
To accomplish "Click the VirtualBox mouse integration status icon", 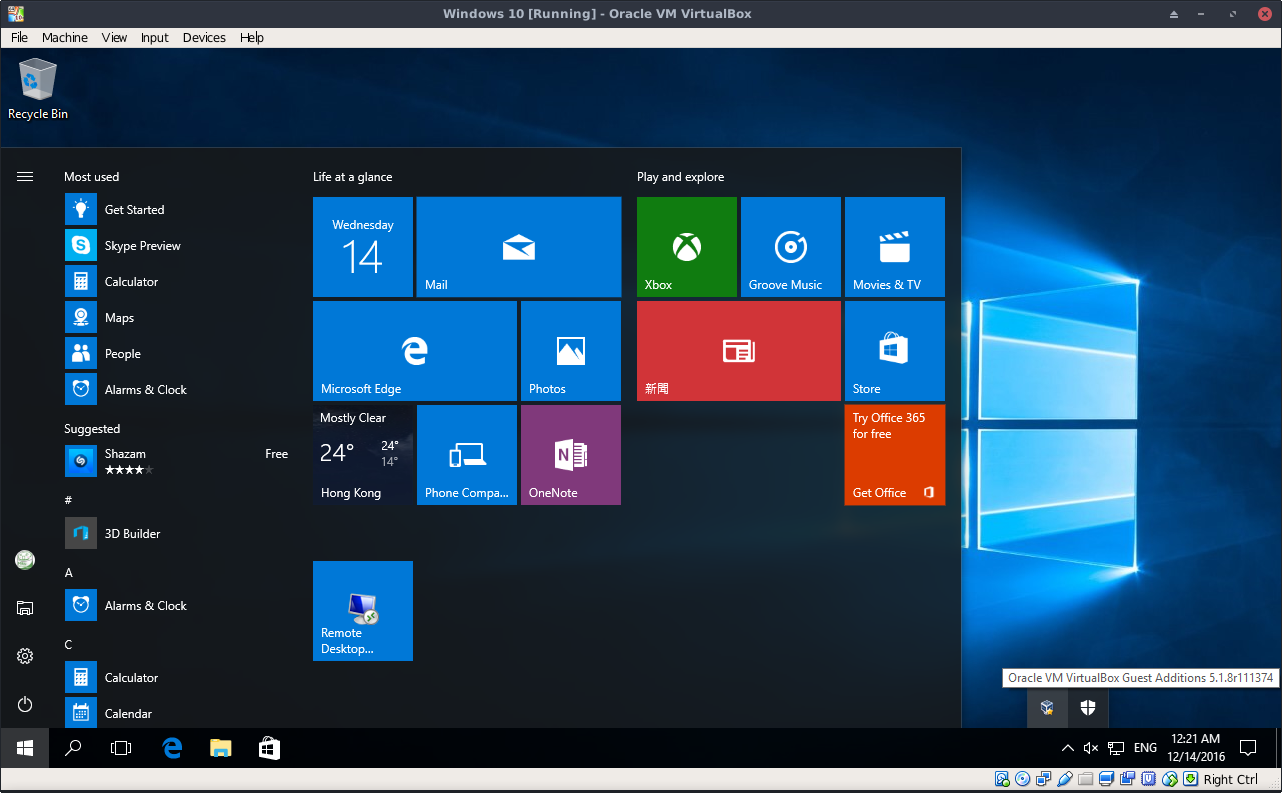I will pos(1170,779).
